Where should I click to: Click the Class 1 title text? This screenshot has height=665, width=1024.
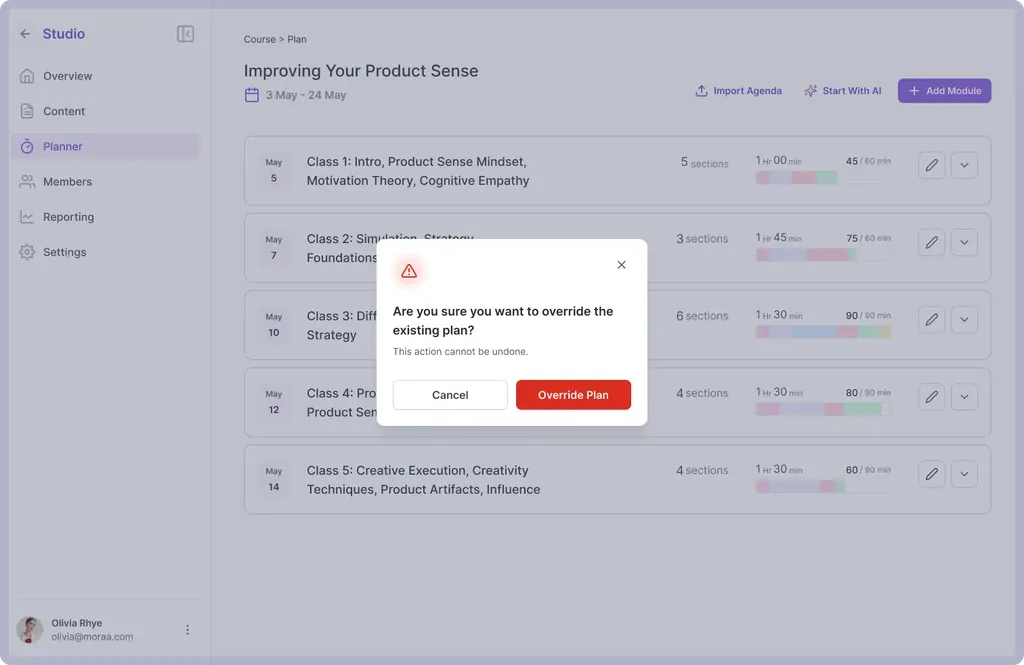point(418,171)
